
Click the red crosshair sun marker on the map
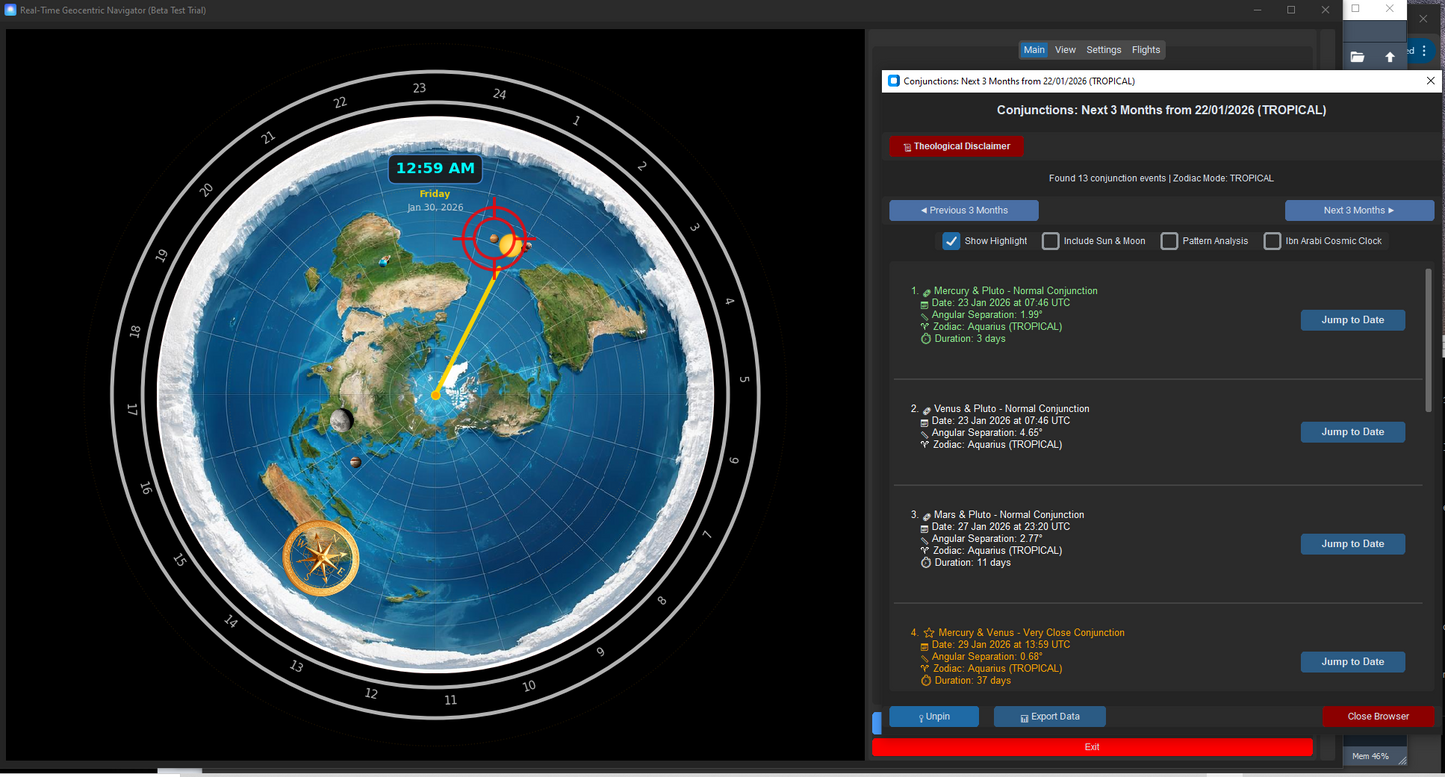click(x=496, y=240)
